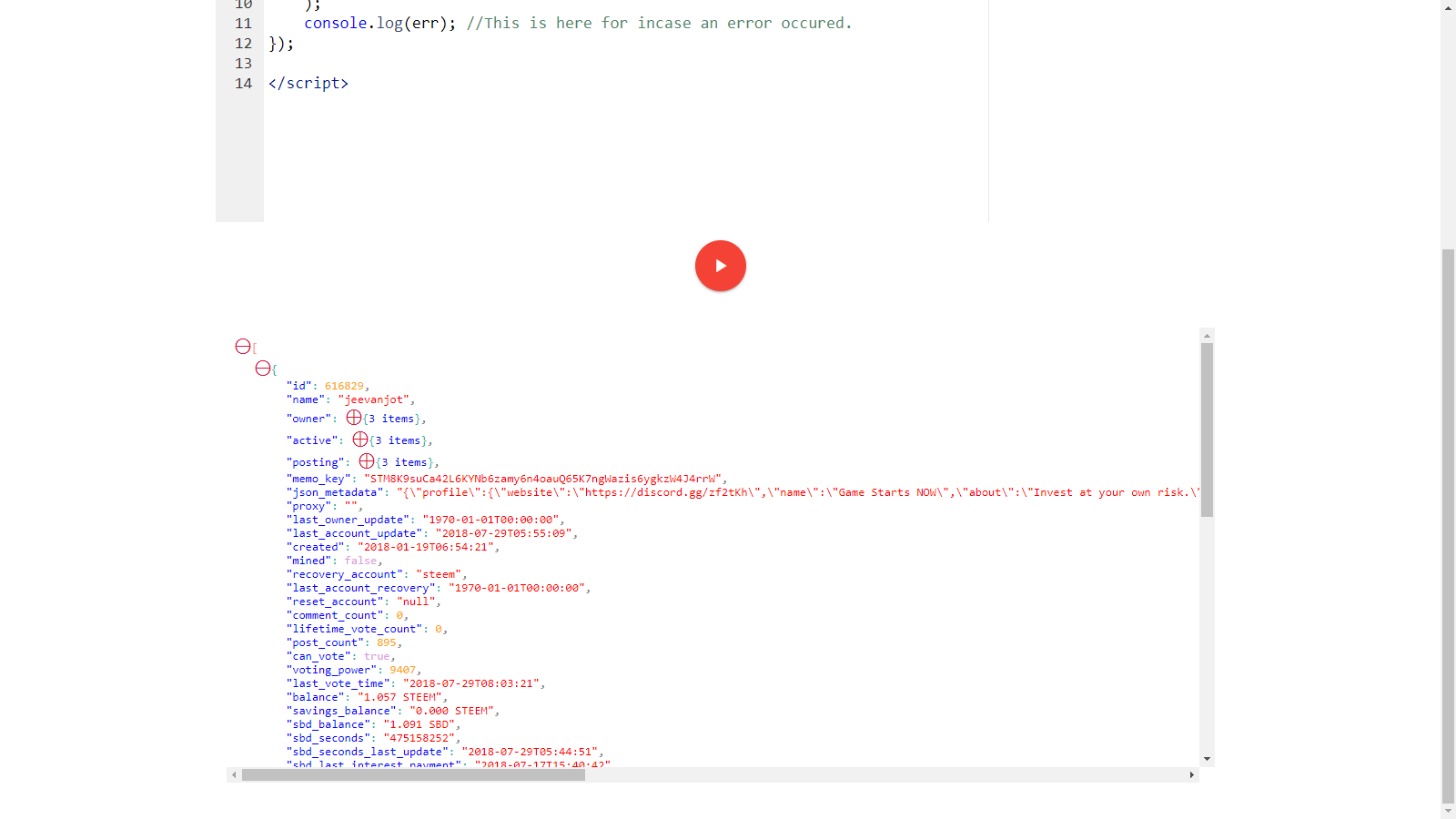1456x819 pixels.
Task: Click the closing </script> tag in editor
Action: point(308,84)
